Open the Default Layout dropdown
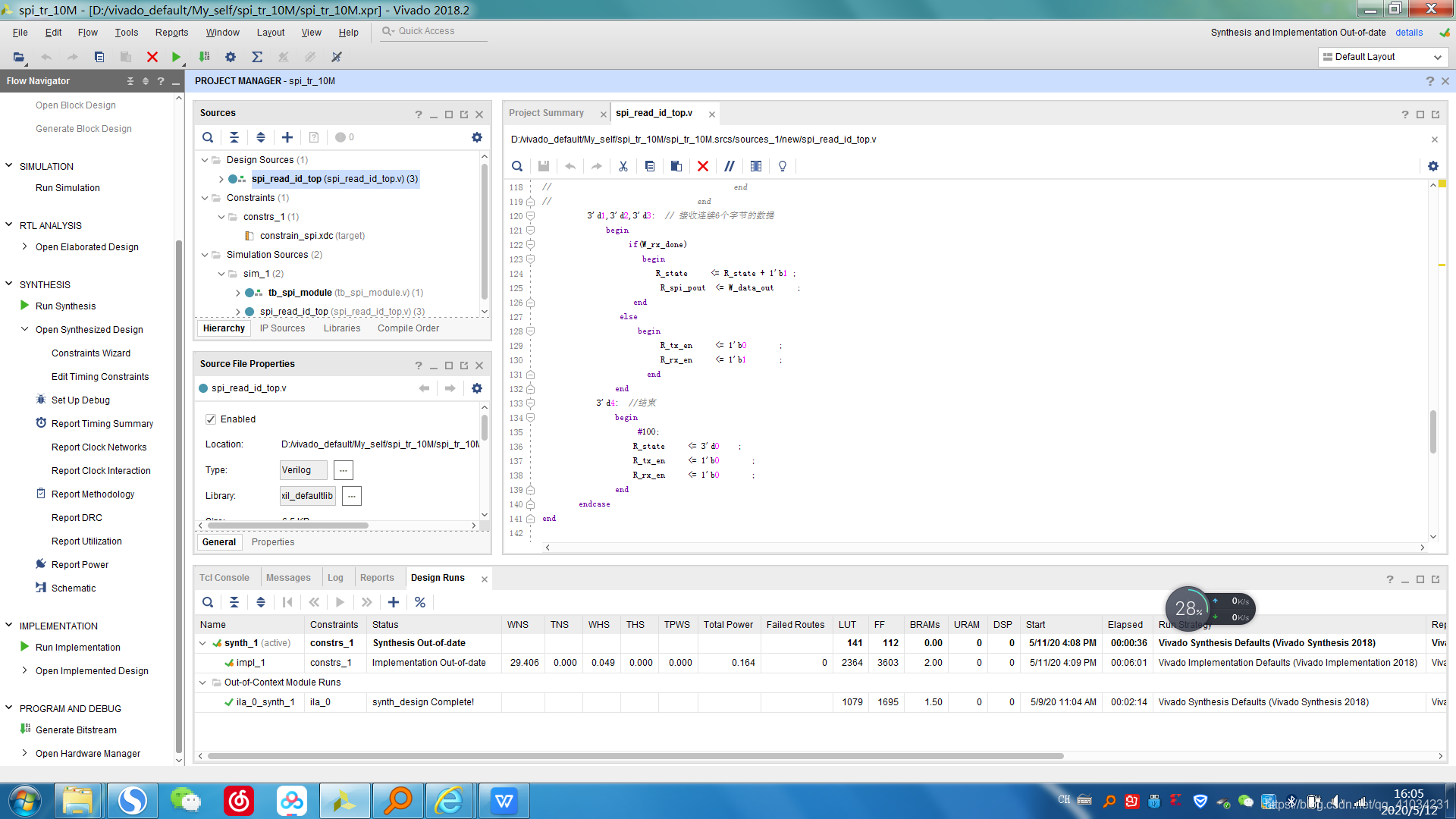Image resolution: width=1456 pixels, height=819 pixels. click(1383, 57)
